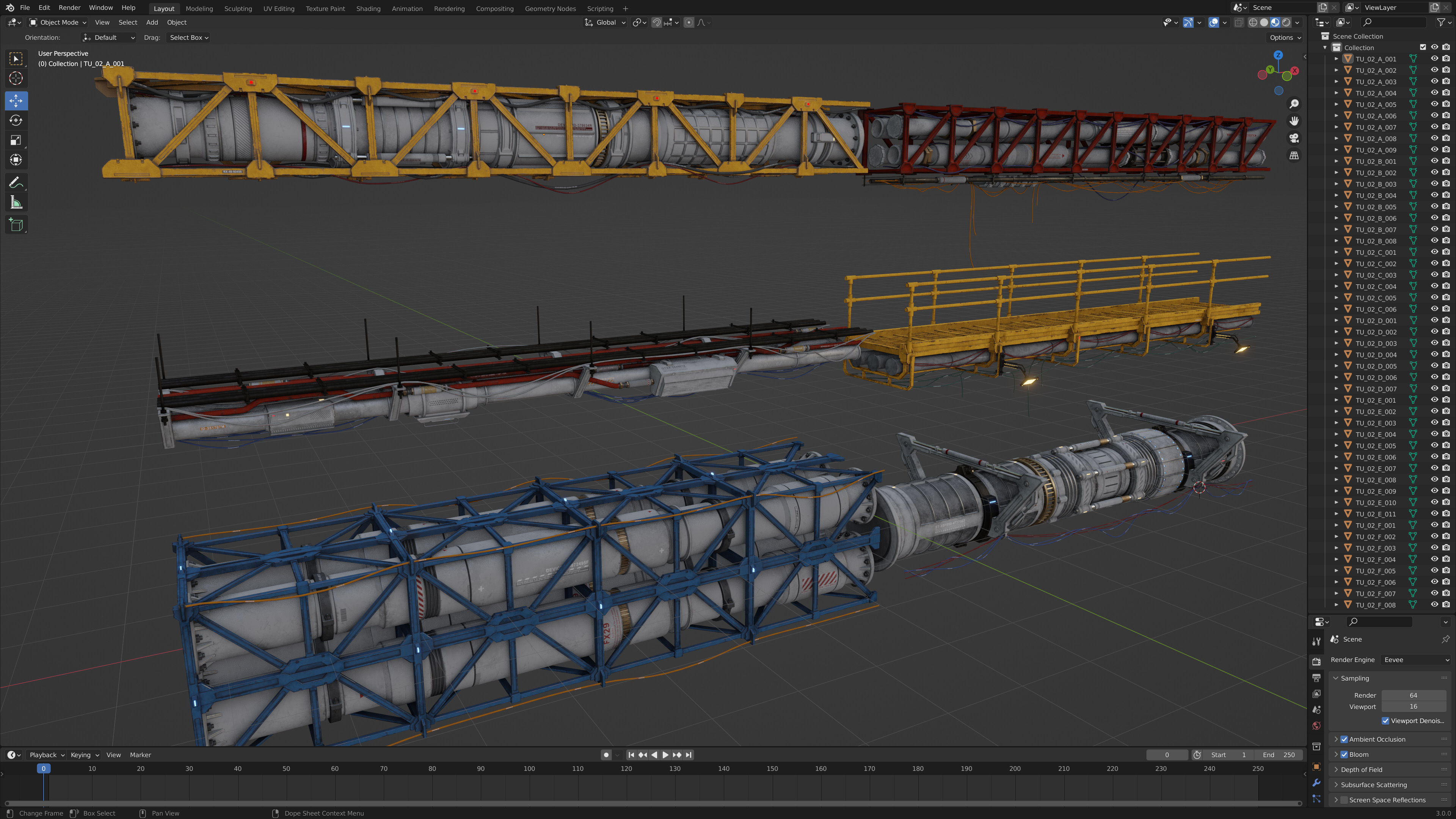Open Global transform orientation dropdown

tap(605, 23)
